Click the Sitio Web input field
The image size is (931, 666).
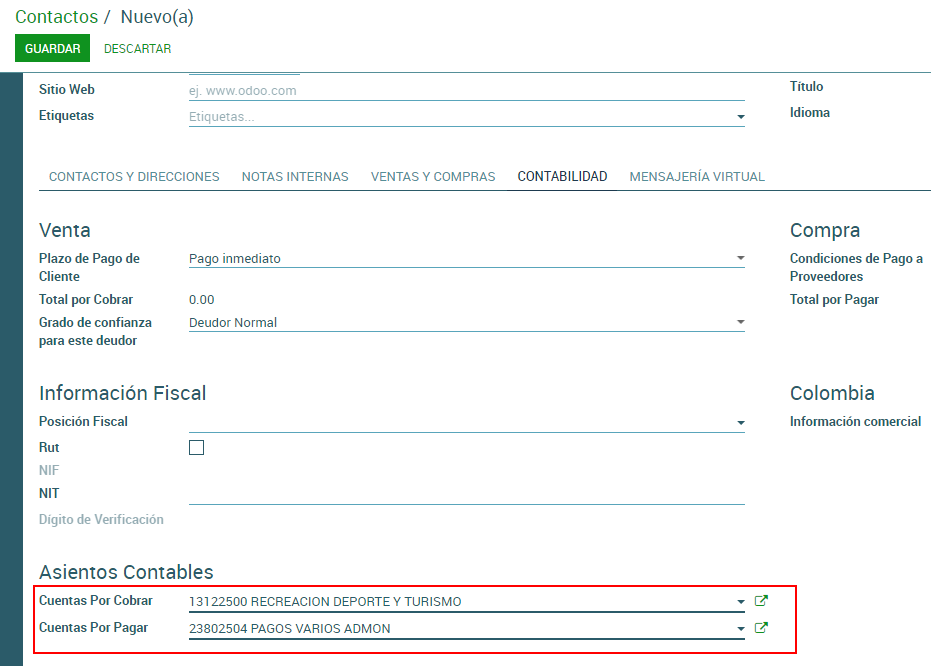tap(466, 91)
